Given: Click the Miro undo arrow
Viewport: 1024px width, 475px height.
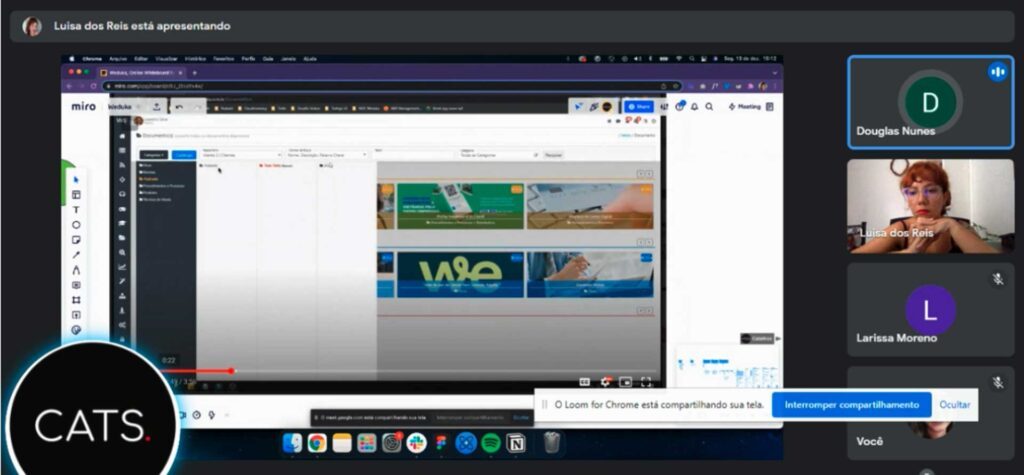Looking at the screenshot, I should [179, 106].
